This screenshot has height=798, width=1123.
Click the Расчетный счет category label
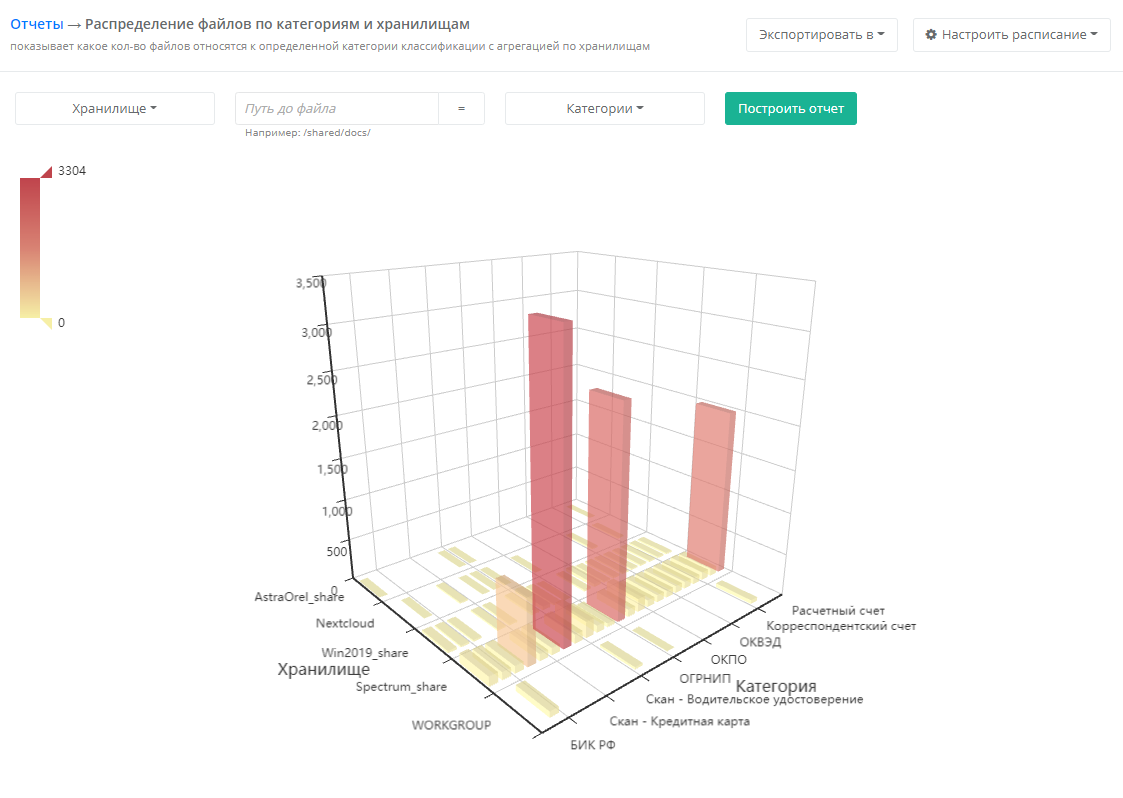[x=837, y=610]
